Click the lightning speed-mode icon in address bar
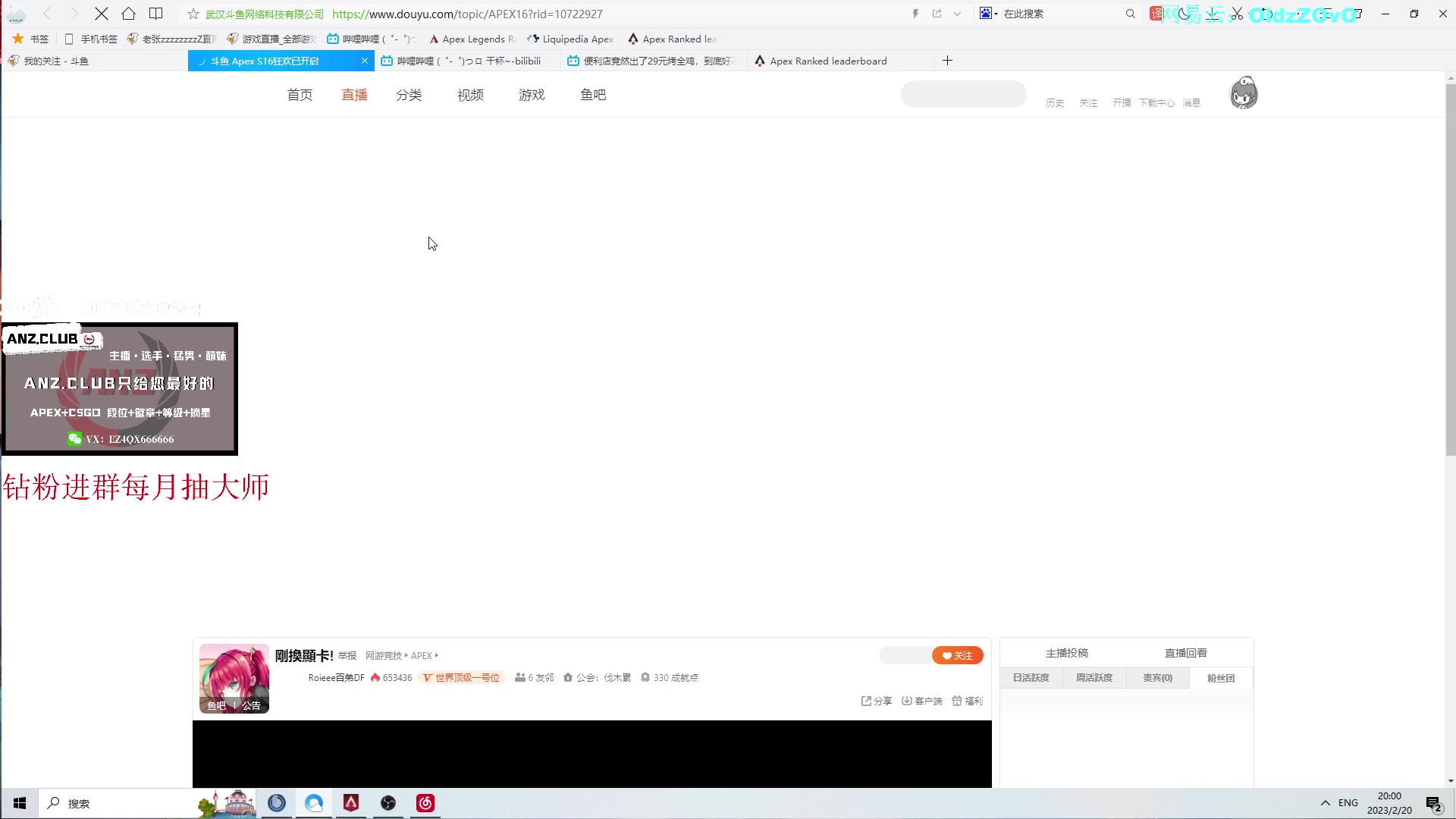1456x819 pixels. [915, 14]
